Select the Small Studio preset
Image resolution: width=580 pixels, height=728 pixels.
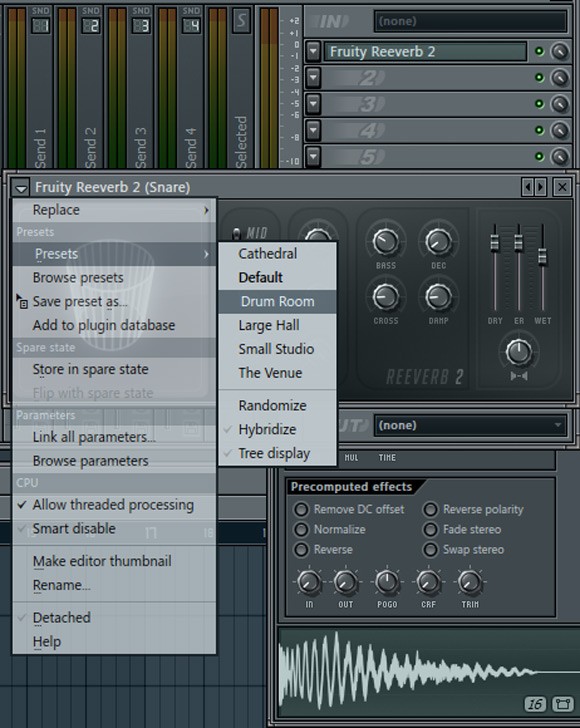point(277,349)
